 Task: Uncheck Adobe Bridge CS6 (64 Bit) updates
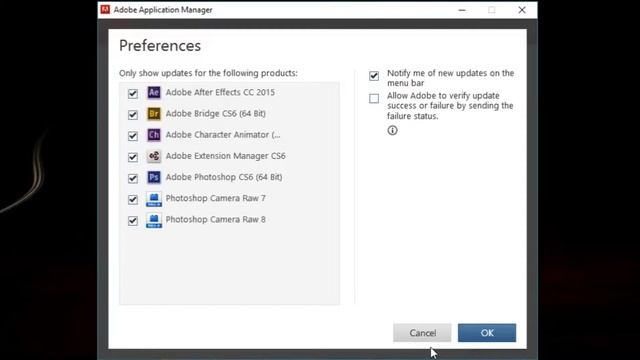click(x=133, y=115)
